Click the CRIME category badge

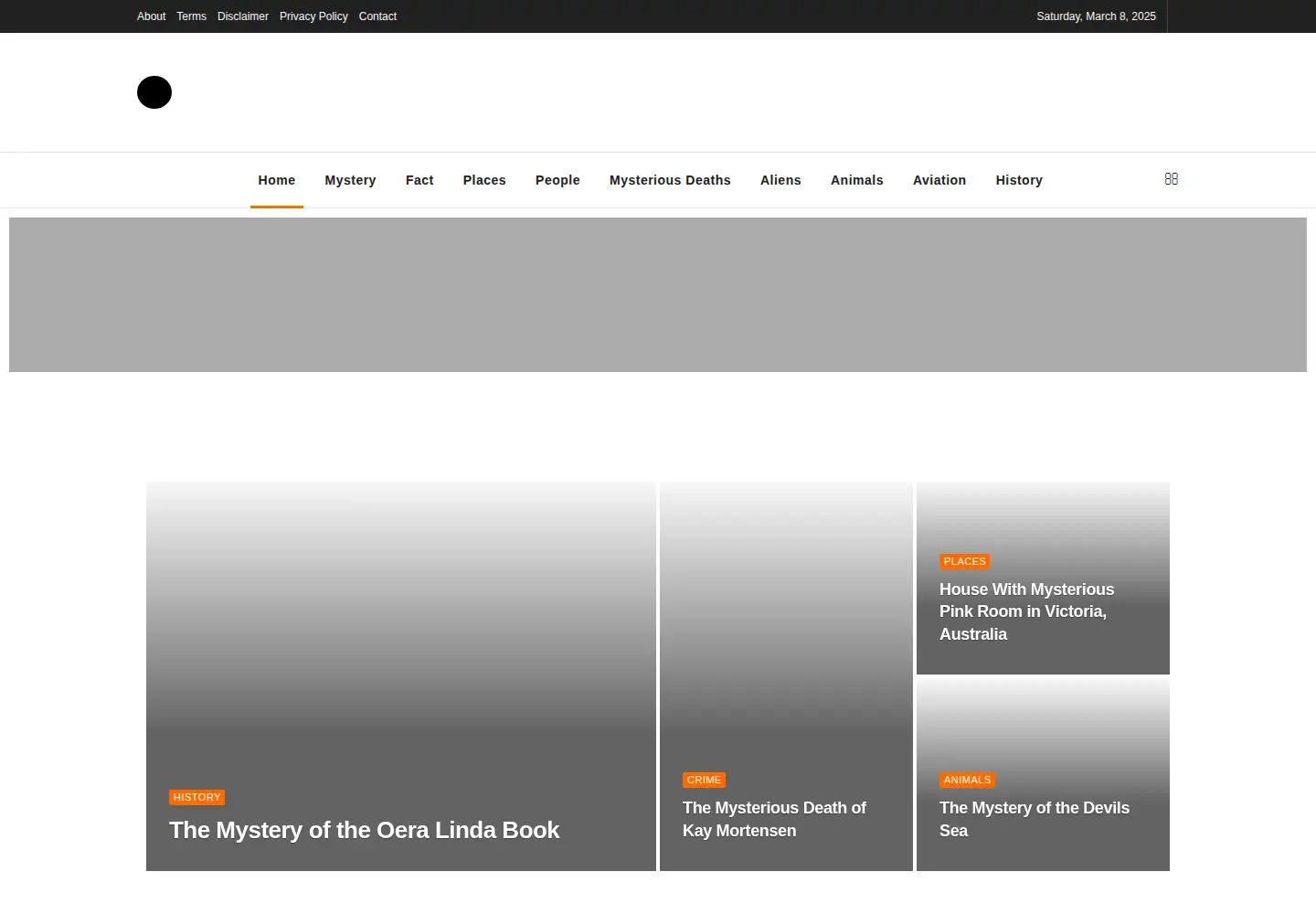[x=704, y=780]
